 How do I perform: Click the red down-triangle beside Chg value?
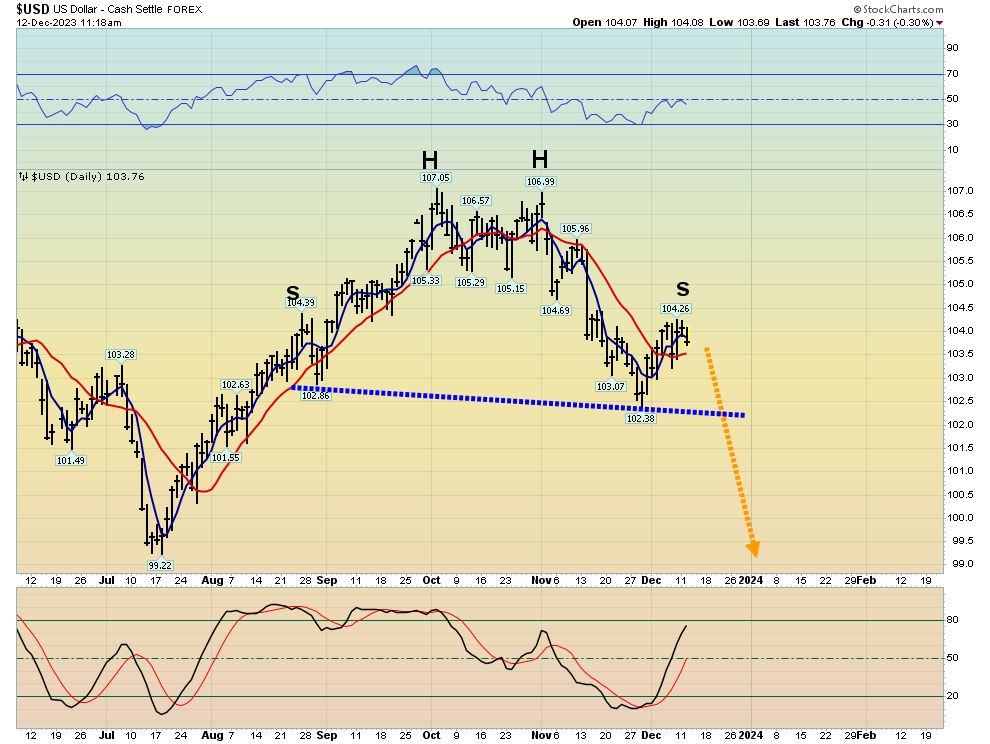click(x=939, y=23)
